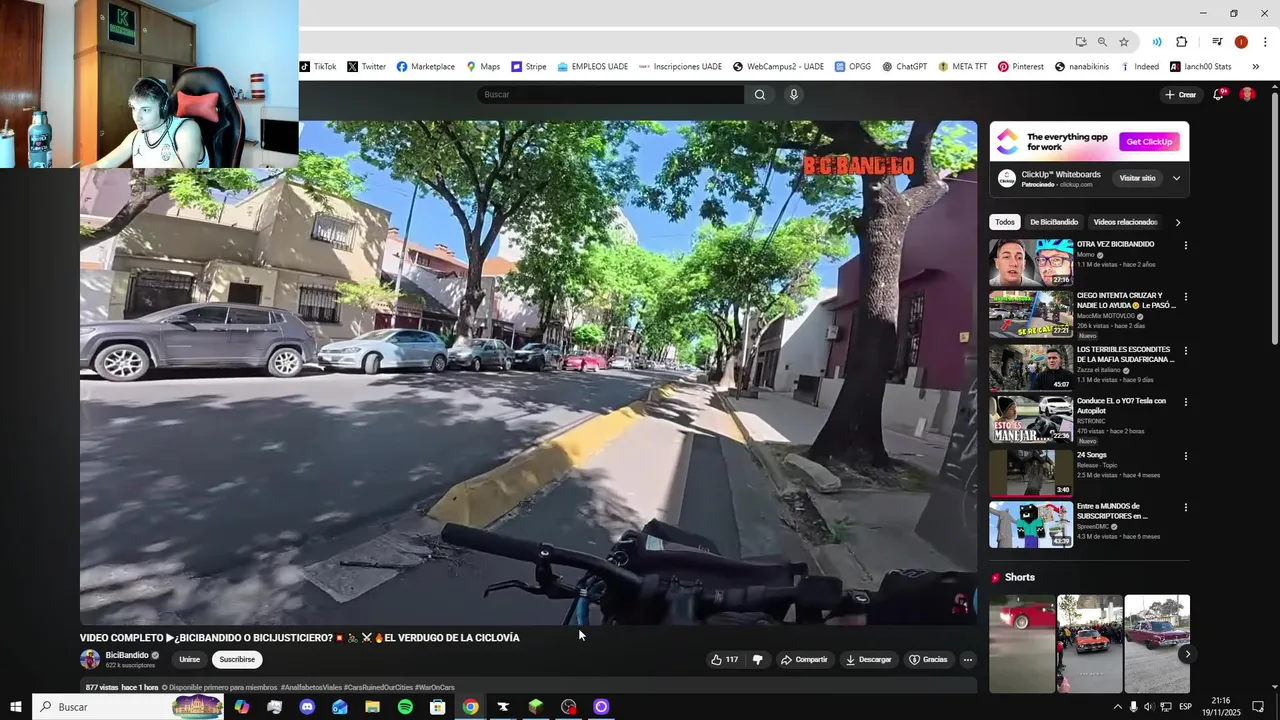
Task: Click the blue sound-wave extension icon
Action: tap(1157, 42)
